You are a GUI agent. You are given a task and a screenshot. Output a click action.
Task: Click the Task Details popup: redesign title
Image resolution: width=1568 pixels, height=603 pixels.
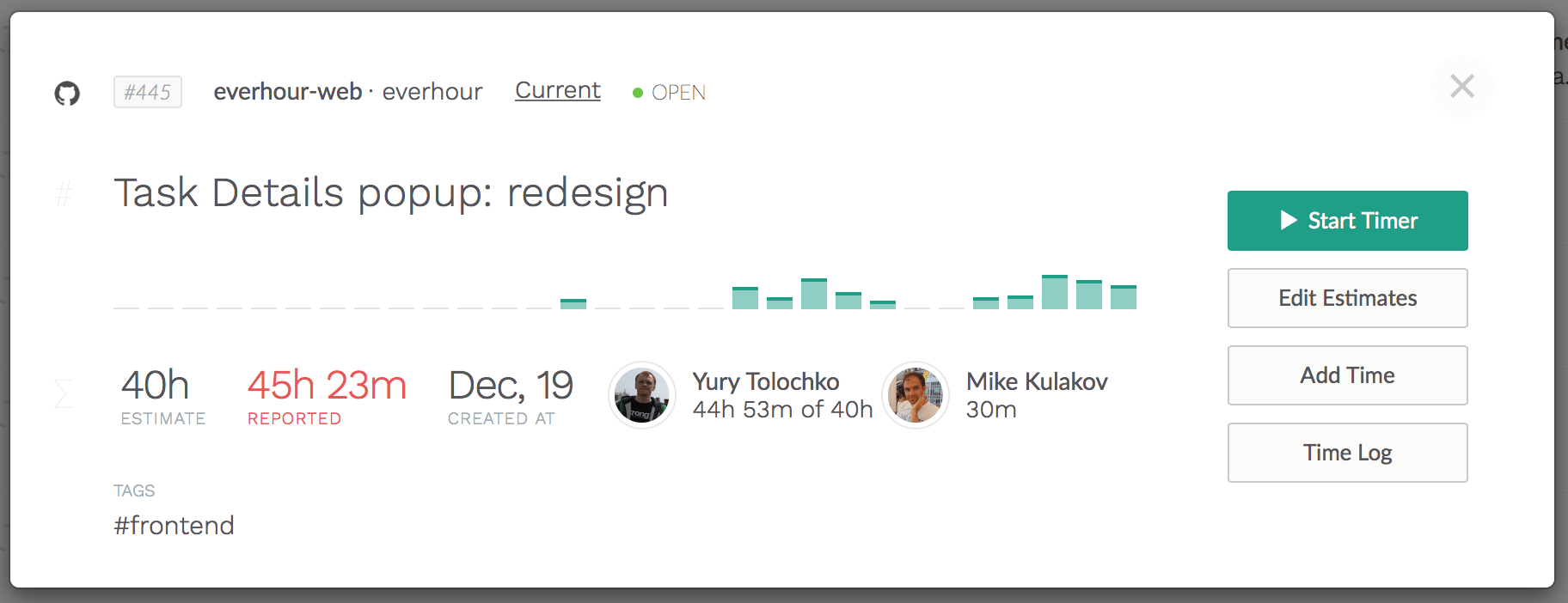coord(391,193)
